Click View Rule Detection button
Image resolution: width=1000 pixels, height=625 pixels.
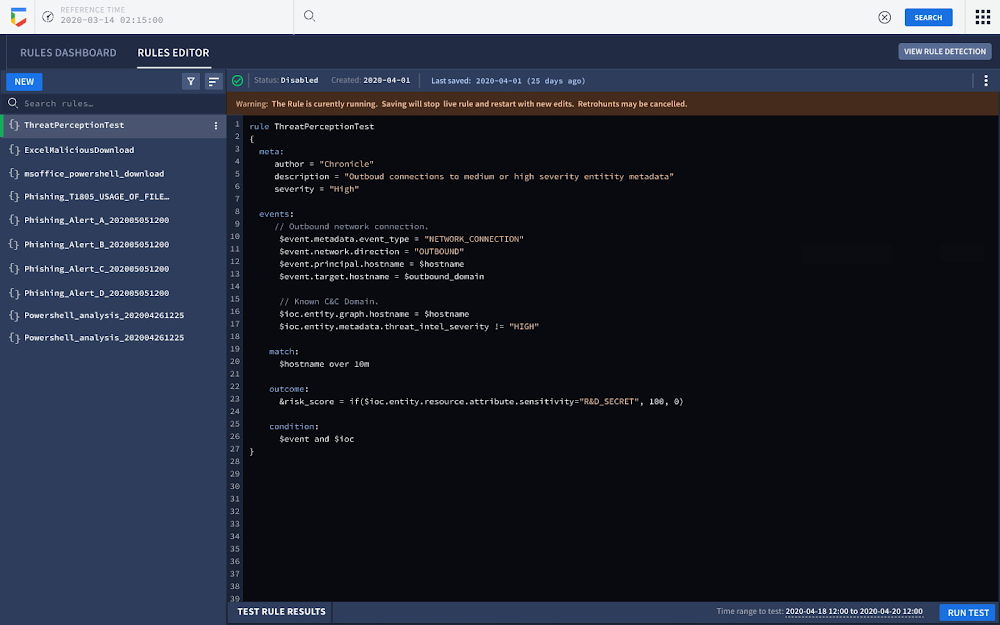[945, 51]
